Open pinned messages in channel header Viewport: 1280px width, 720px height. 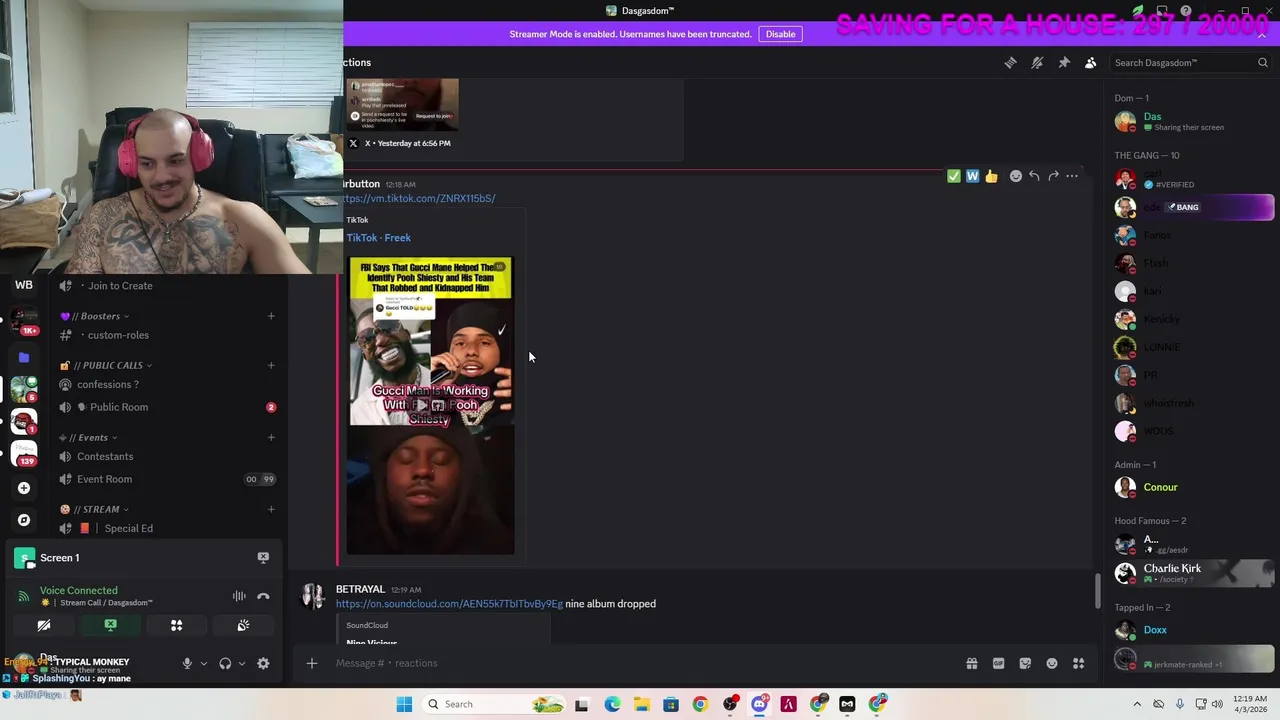[1064, 62]
